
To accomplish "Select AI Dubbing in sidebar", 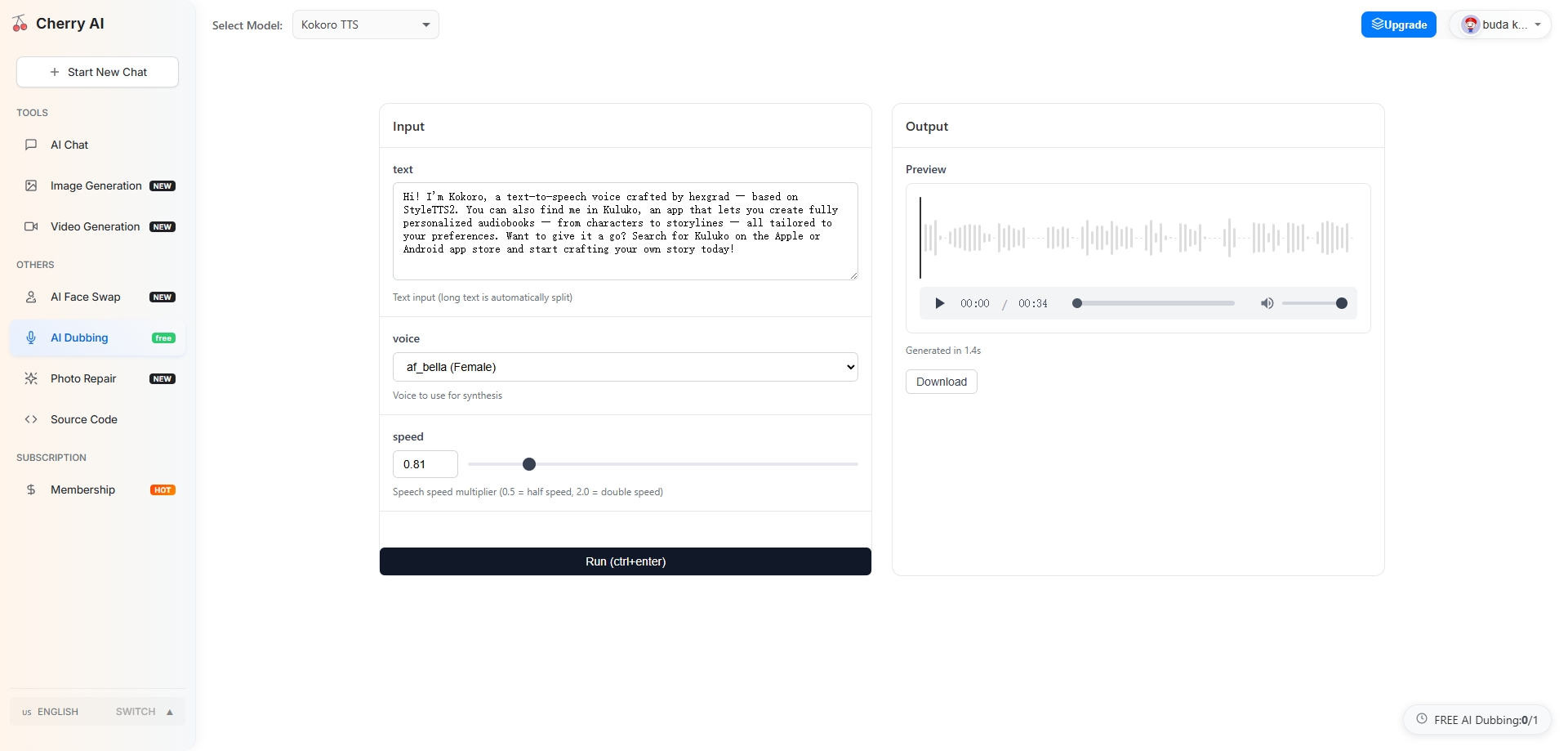I will point(97,338).
